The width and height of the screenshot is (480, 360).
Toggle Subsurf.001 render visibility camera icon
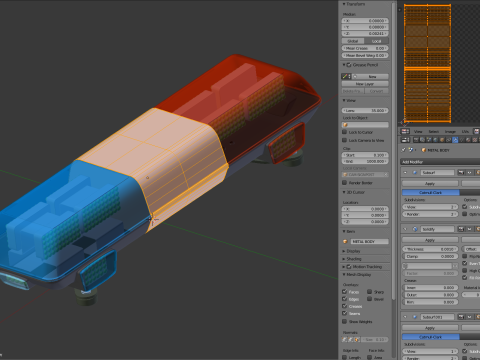click(x=461, y=317)
